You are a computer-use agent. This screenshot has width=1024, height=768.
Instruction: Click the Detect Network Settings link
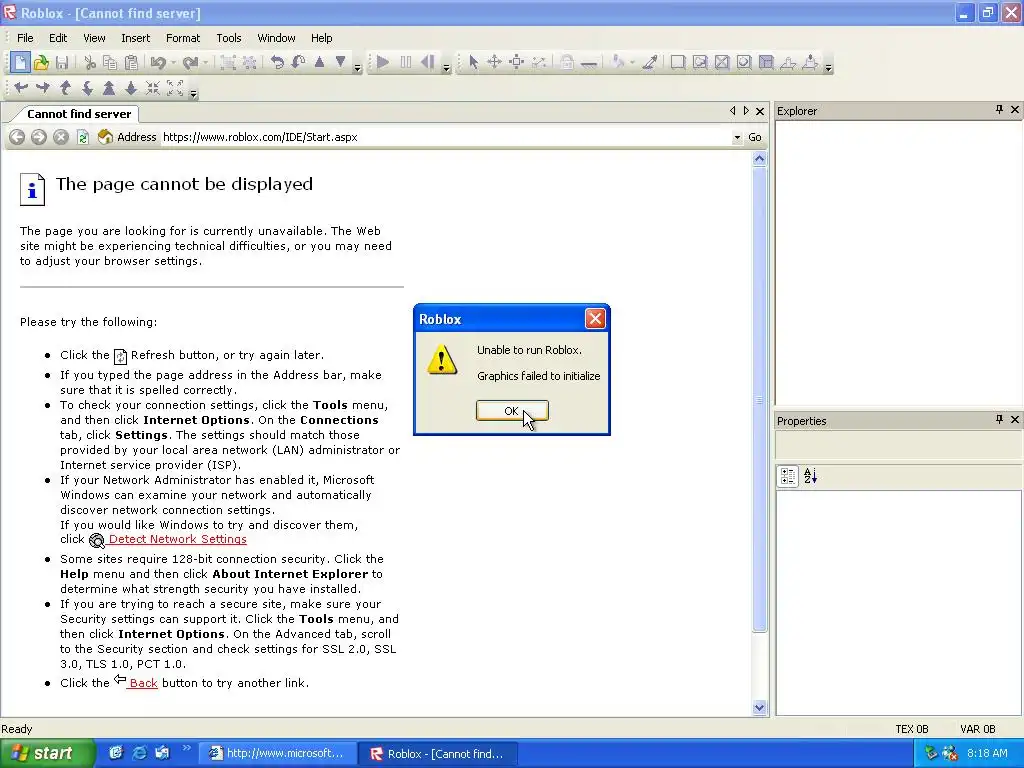pyautogui.click(x=178, y=539)
